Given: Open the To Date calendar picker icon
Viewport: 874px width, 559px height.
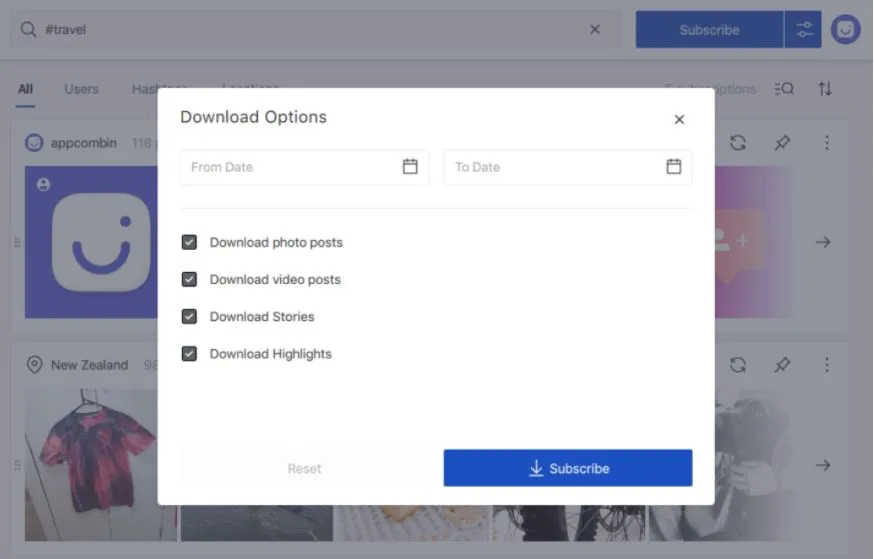Looking at the screenshot, I should tap(673, 167).
